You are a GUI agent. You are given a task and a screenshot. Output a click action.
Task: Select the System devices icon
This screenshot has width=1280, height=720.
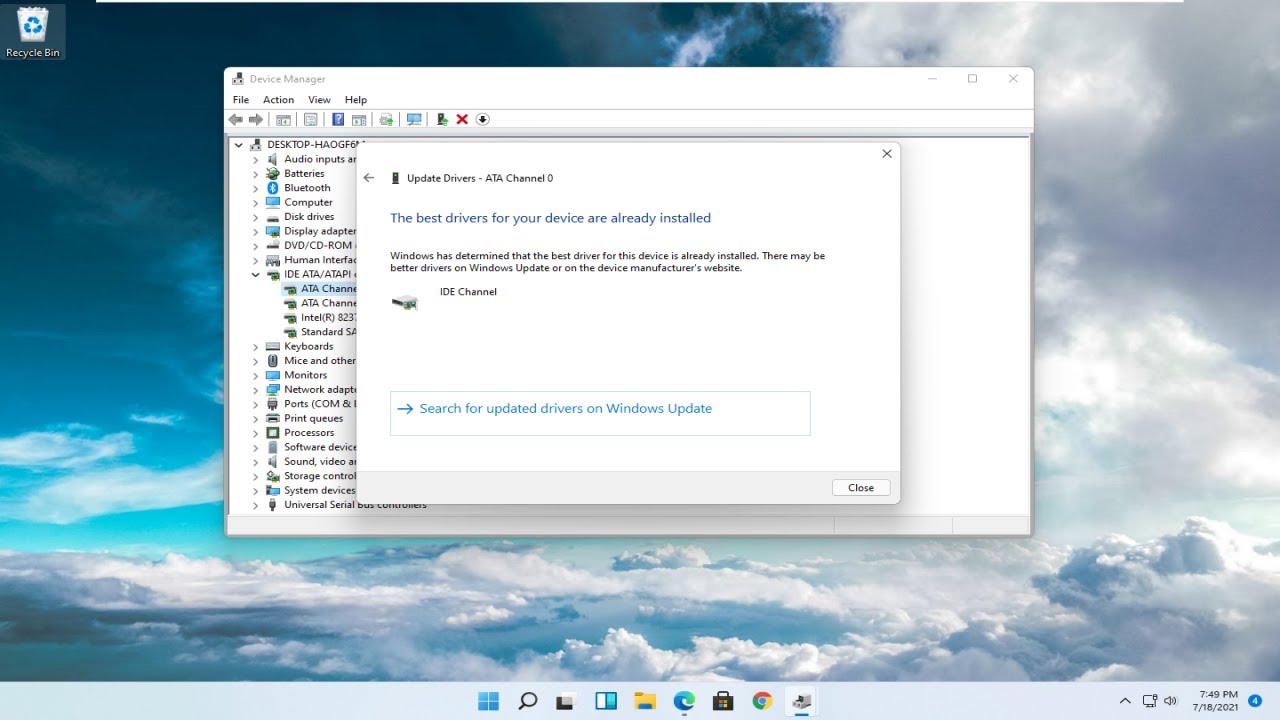[x=272, y=491]
